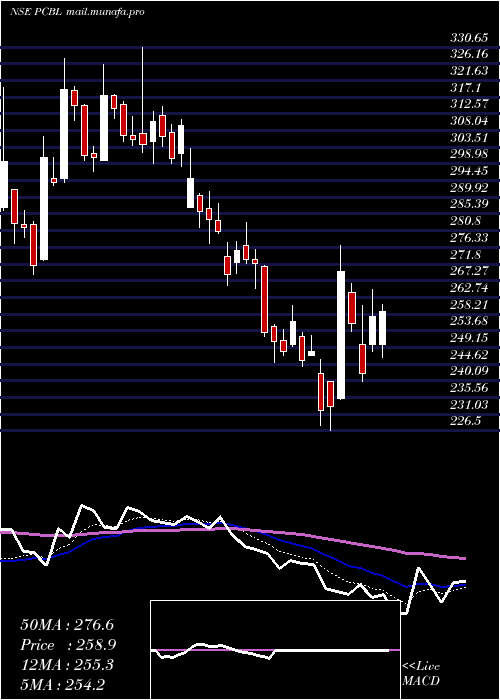This screenshot has height=700, width=500.
Task: Select the 253.68 price axis label
Action: tap(468, 321)
